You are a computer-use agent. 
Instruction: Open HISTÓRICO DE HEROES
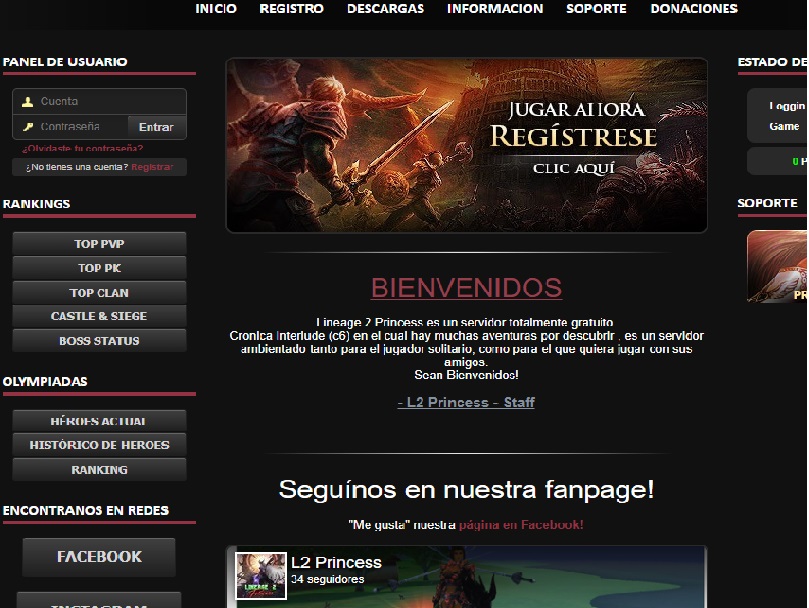[99, 445]
